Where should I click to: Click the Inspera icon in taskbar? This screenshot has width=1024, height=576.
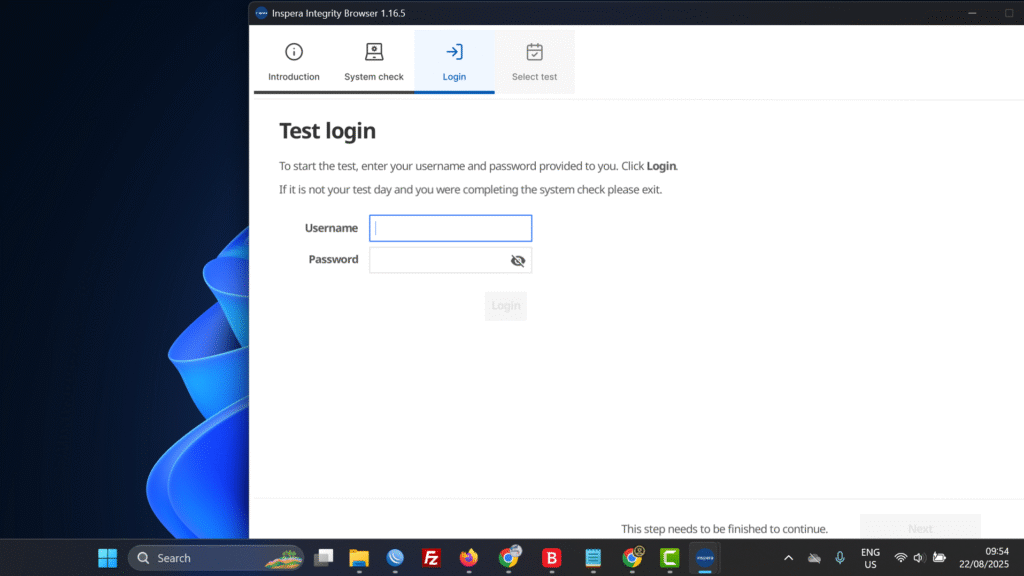(704, 558)
